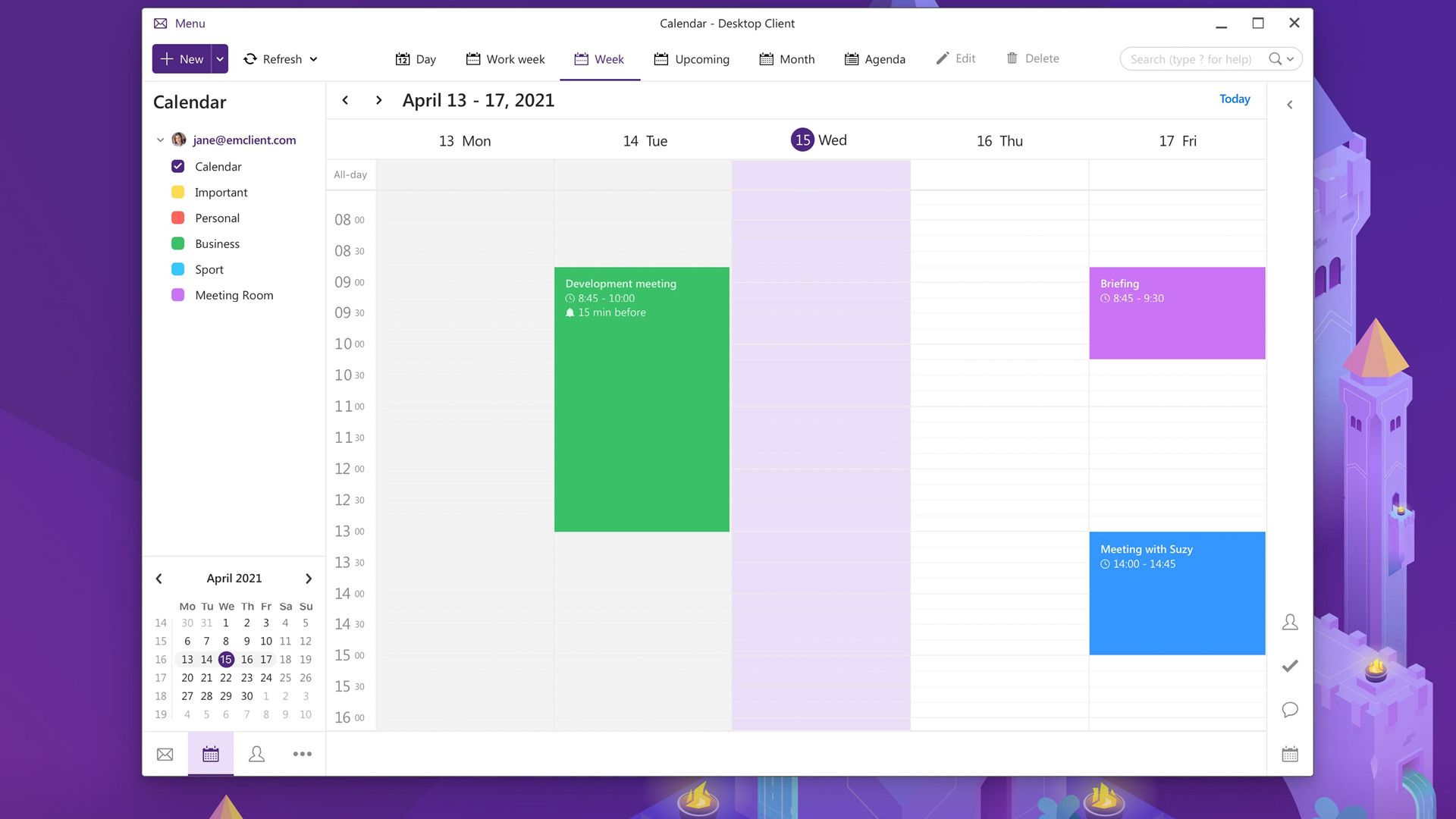
Task: Open the Mail section icon
Action: click(165, 754)
